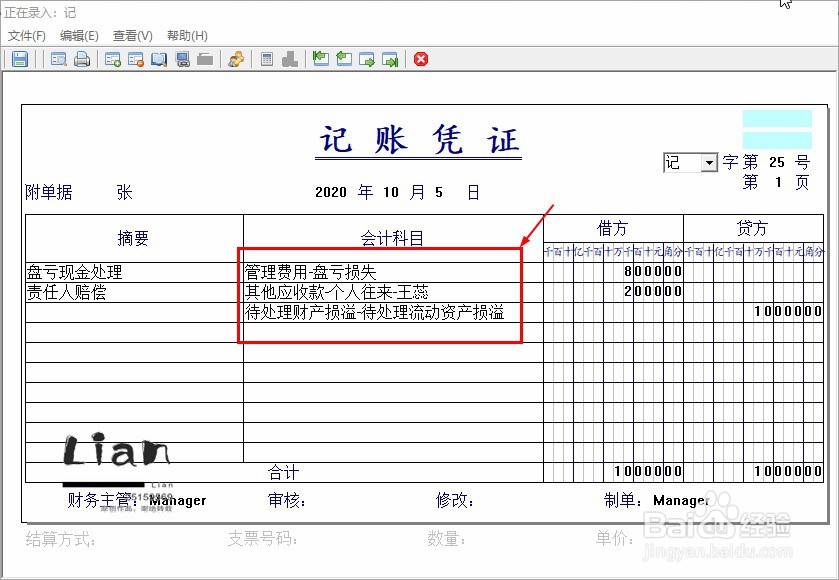Select account cell 其他应收款-个人往来-王蕊
The image size is (839, 580).
pos(393,292)
